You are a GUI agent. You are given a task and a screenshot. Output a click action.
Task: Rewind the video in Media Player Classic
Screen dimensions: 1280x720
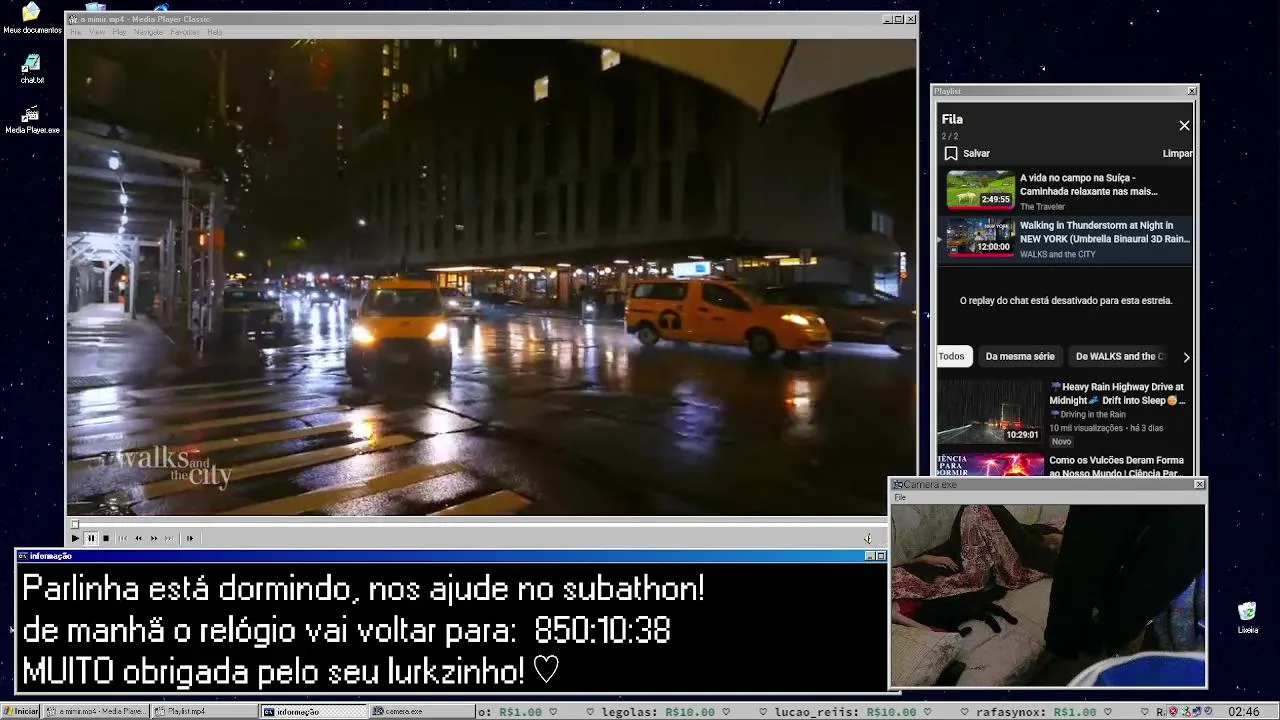(138, 538)
